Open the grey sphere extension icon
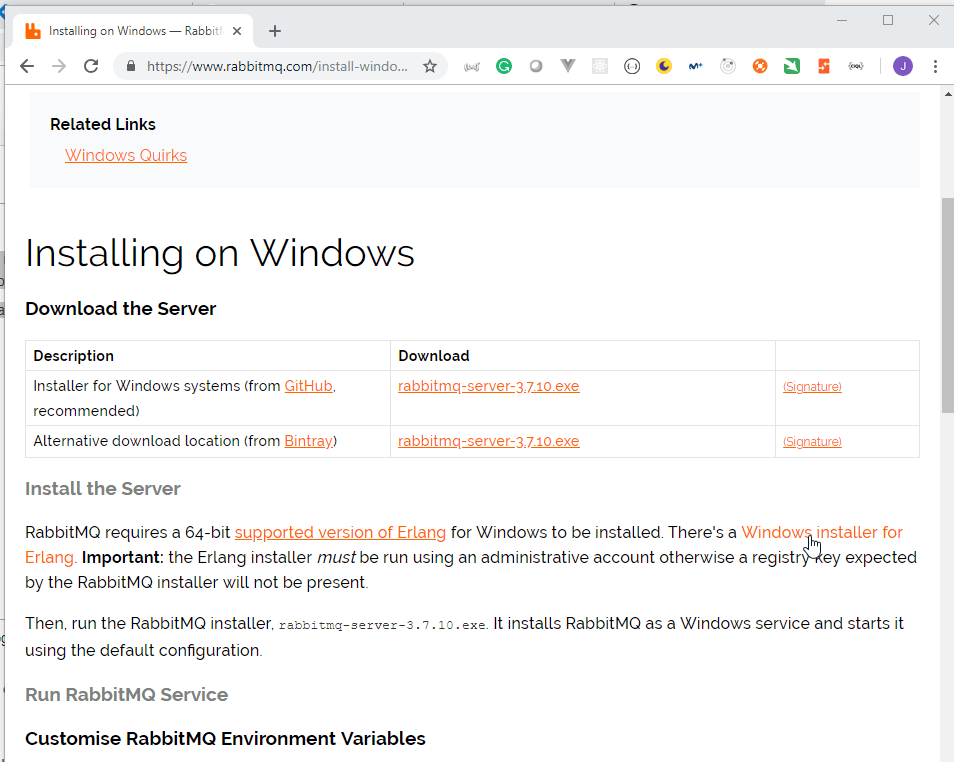The height and width of the screenshot is (762, 954). click(536, 66)
